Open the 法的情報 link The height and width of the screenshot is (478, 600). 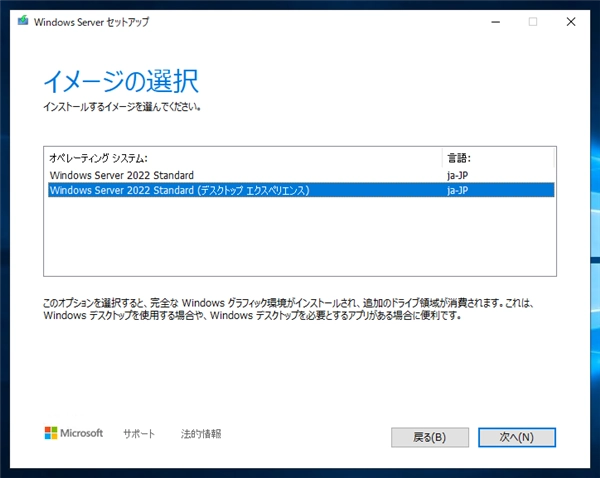pos(201,434)
